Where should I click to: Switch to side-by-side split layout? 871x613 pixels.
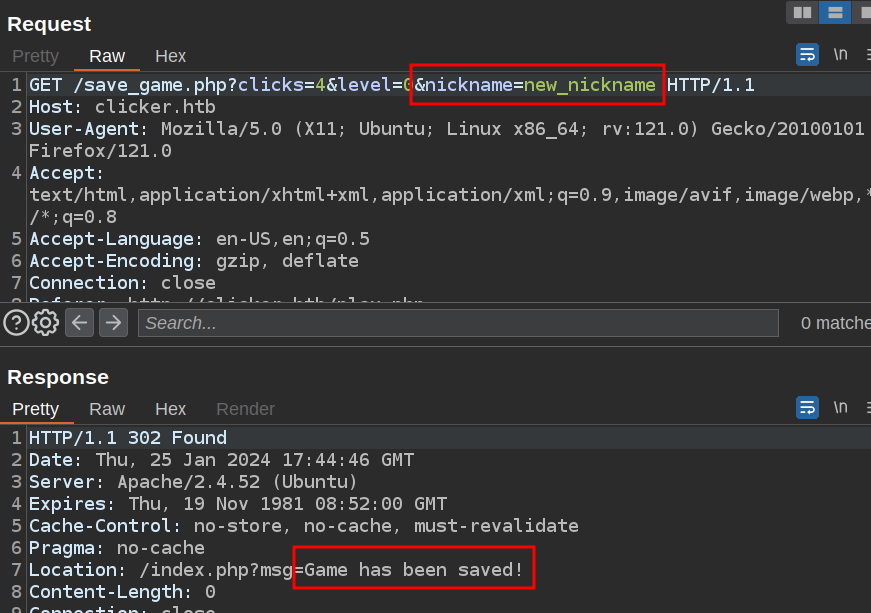pos(801,12)
